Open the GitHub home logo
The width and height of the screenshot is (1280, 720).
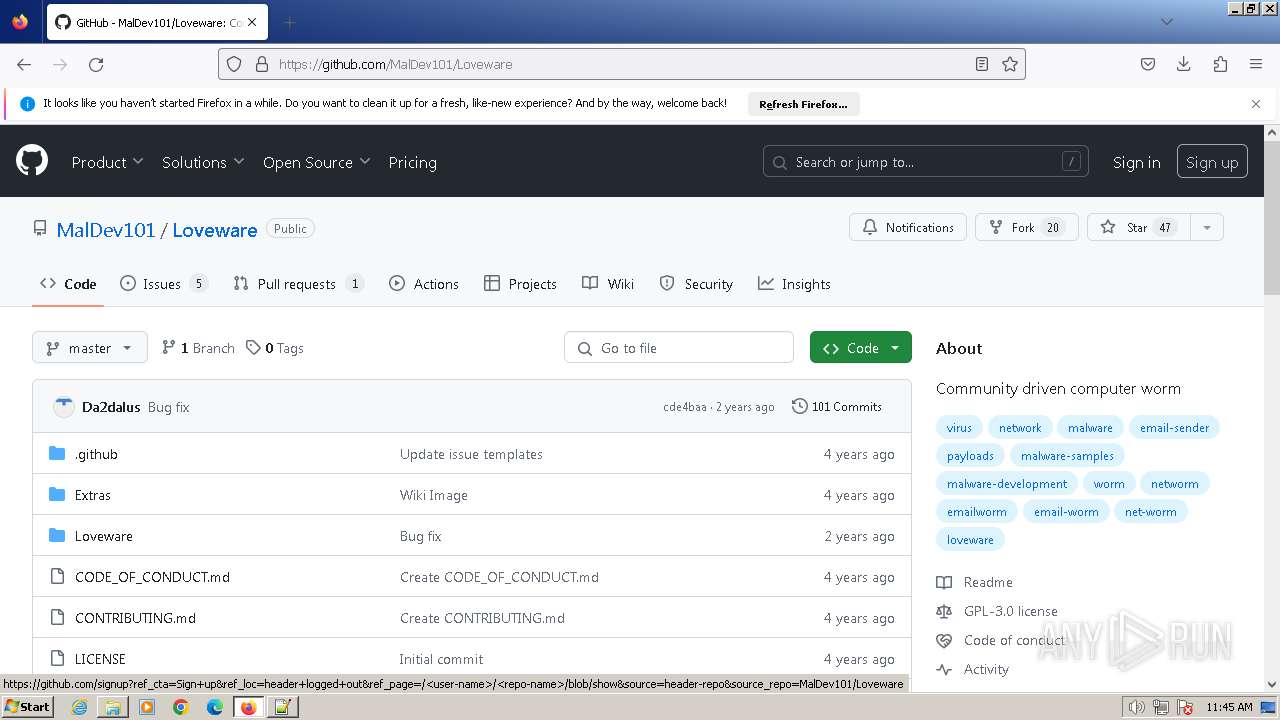(32, 161)
